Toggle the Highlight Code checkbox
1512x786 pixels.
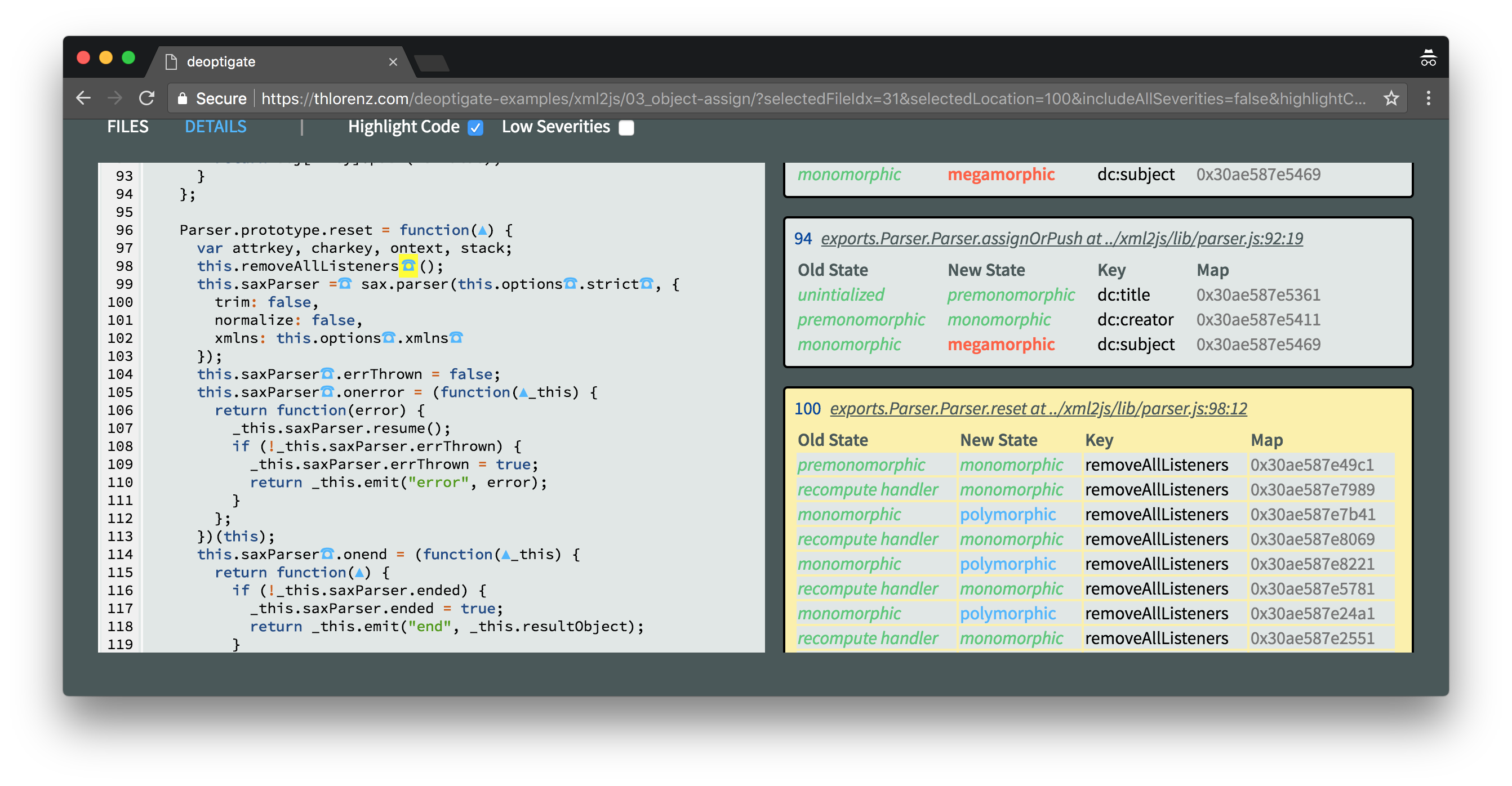tap(476, 127)
